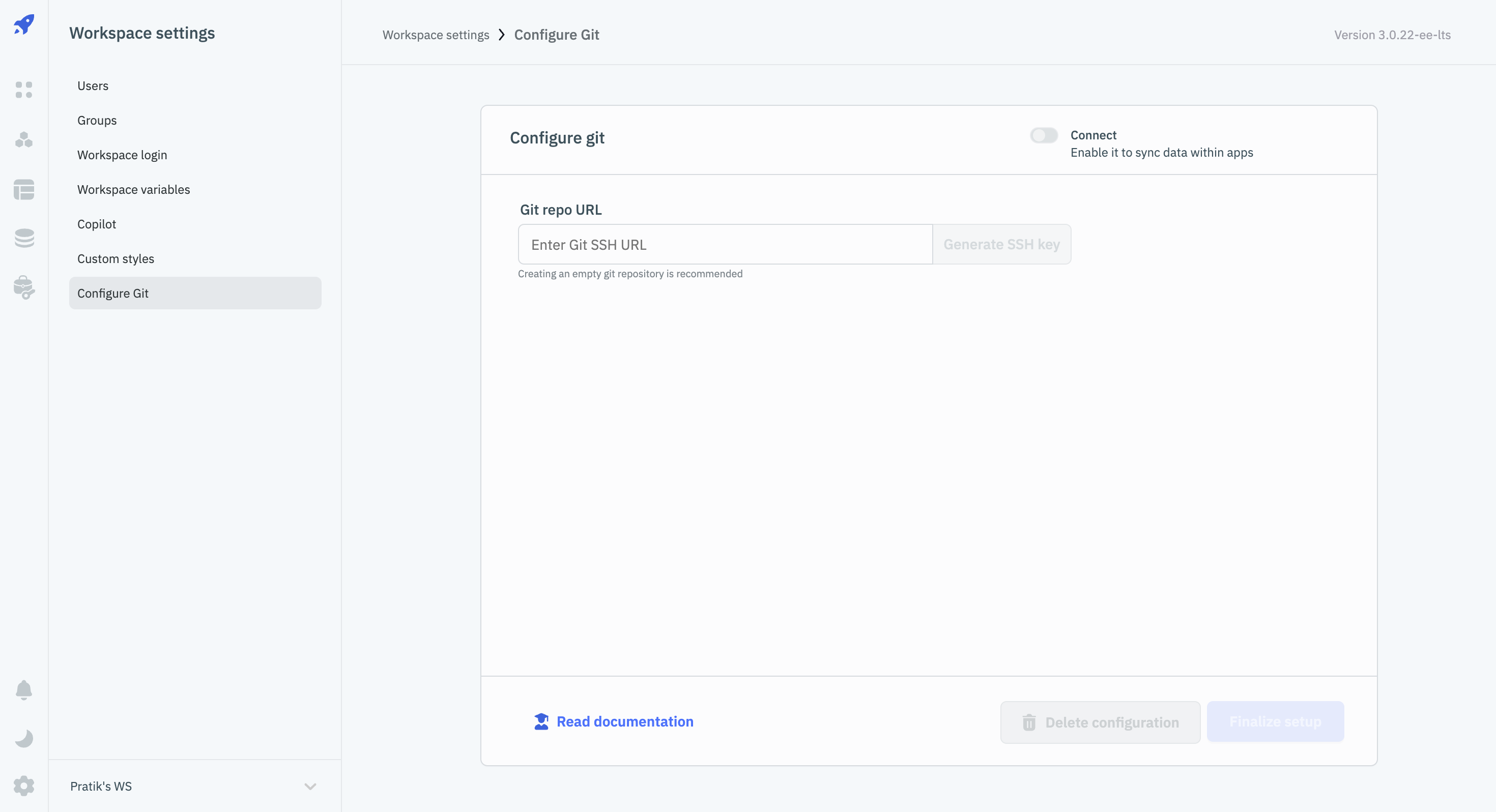Click the Workspace login menu item
This screenshot has width=1496, height=812.
coord(122,155)
